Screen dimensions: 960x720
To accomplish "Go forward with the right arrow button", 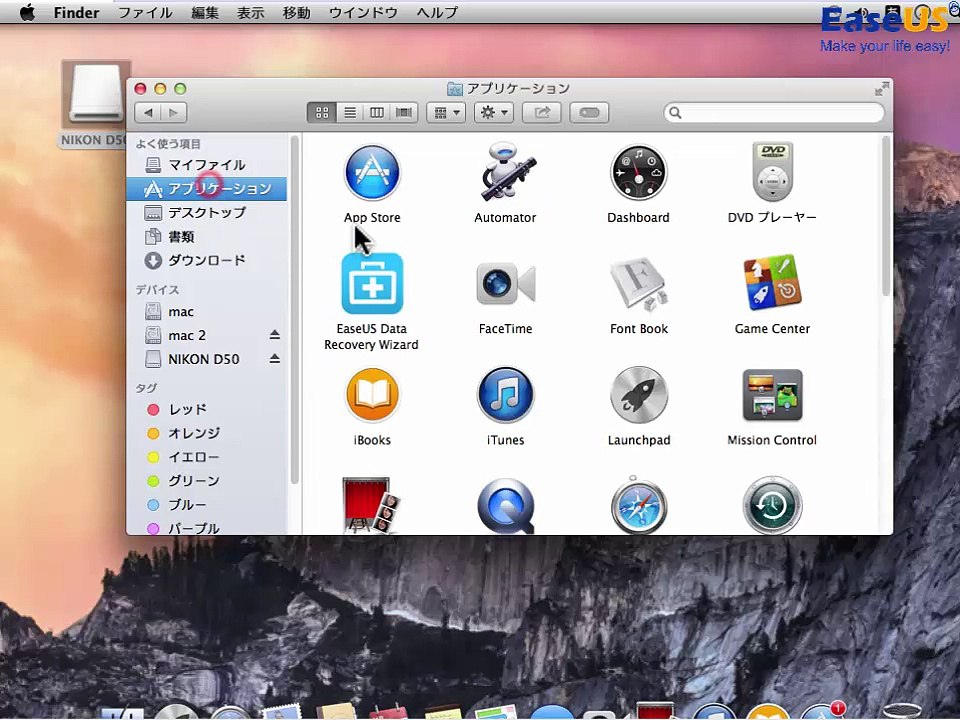I will [x=174, y=113].
